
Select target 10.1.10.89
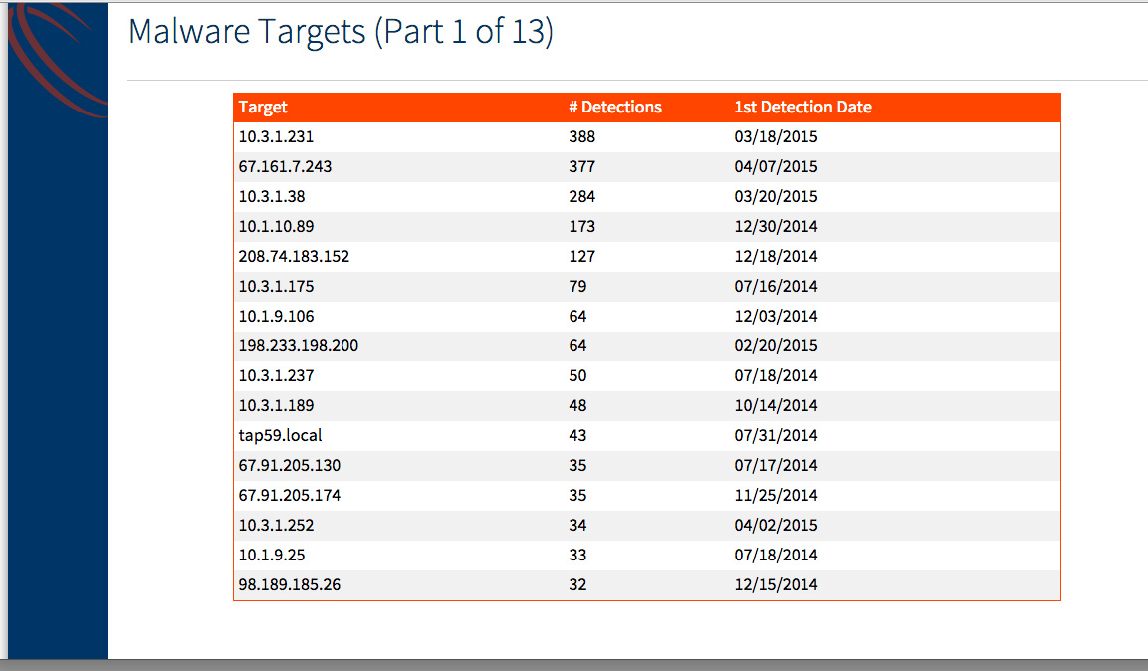(276, 226)
